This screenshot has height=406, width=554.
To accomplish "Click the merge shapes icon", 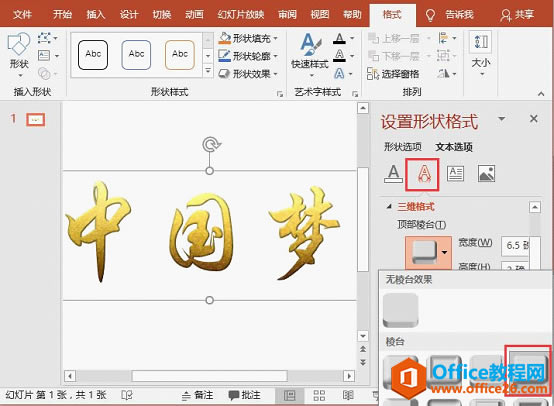I will click(x=45, y=73).
